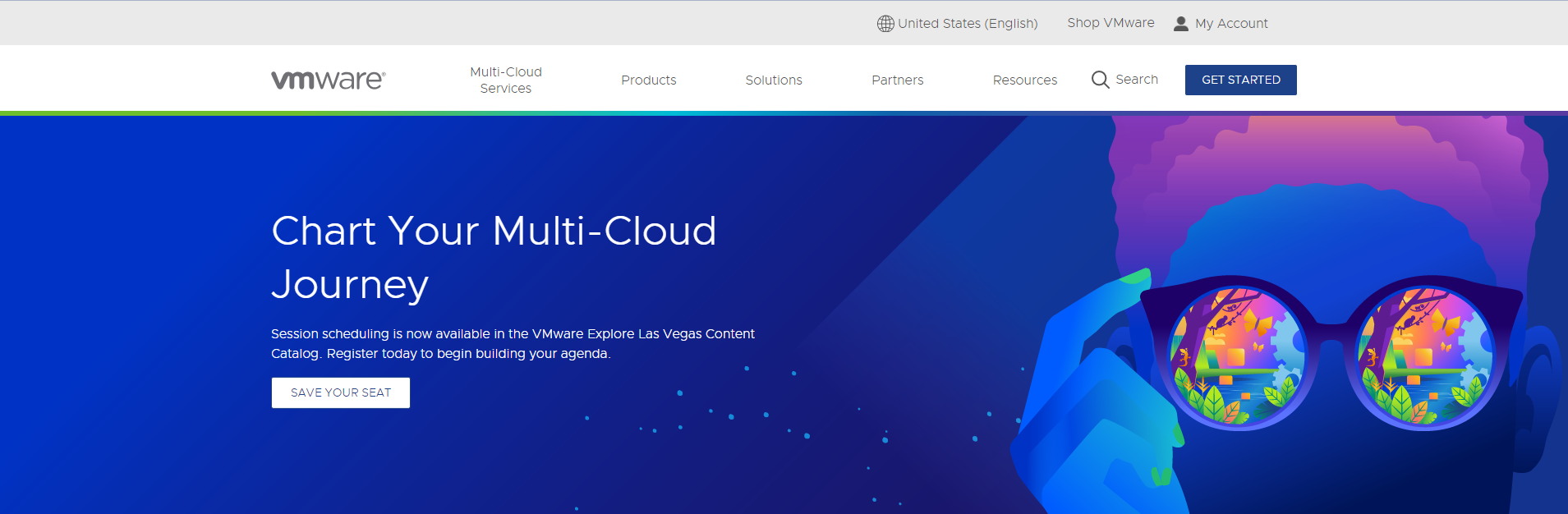Open the Solutions menu
This screenshot has height=514, width=1568.
774,80
